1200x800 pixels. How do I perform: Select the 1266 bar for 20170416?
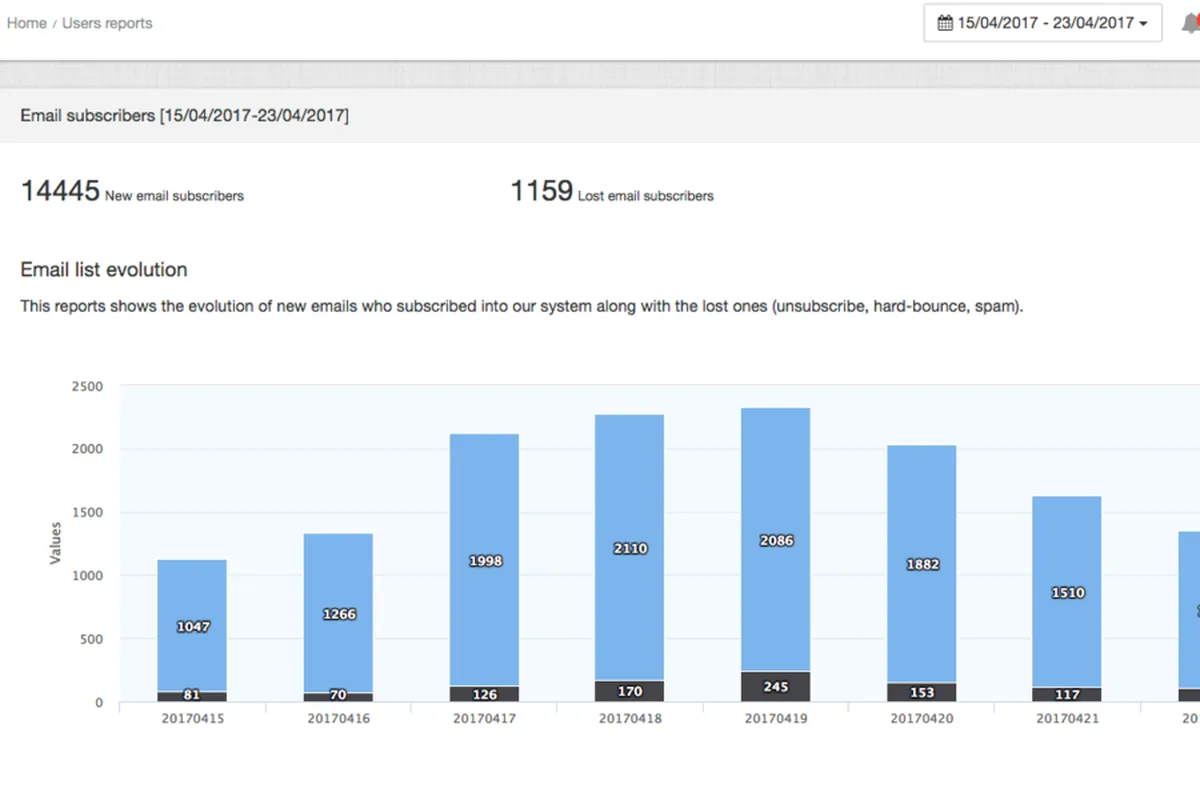(x=338, y=614)
